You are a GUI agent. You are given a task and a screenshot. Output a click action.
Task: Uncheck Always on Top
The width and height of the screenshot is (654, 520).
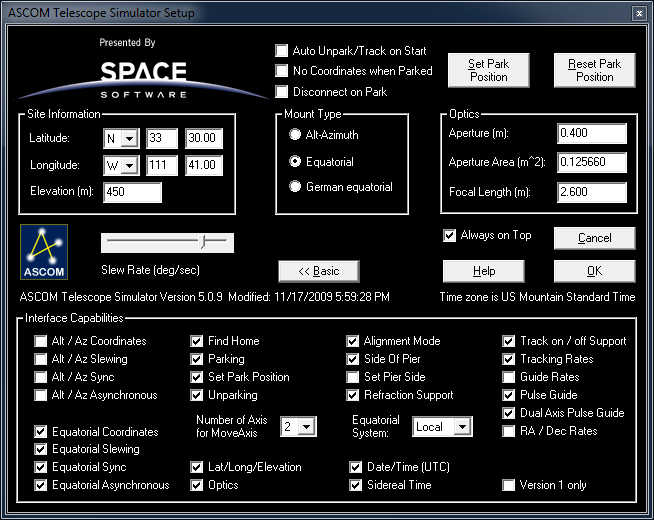(x=449, y=235)
